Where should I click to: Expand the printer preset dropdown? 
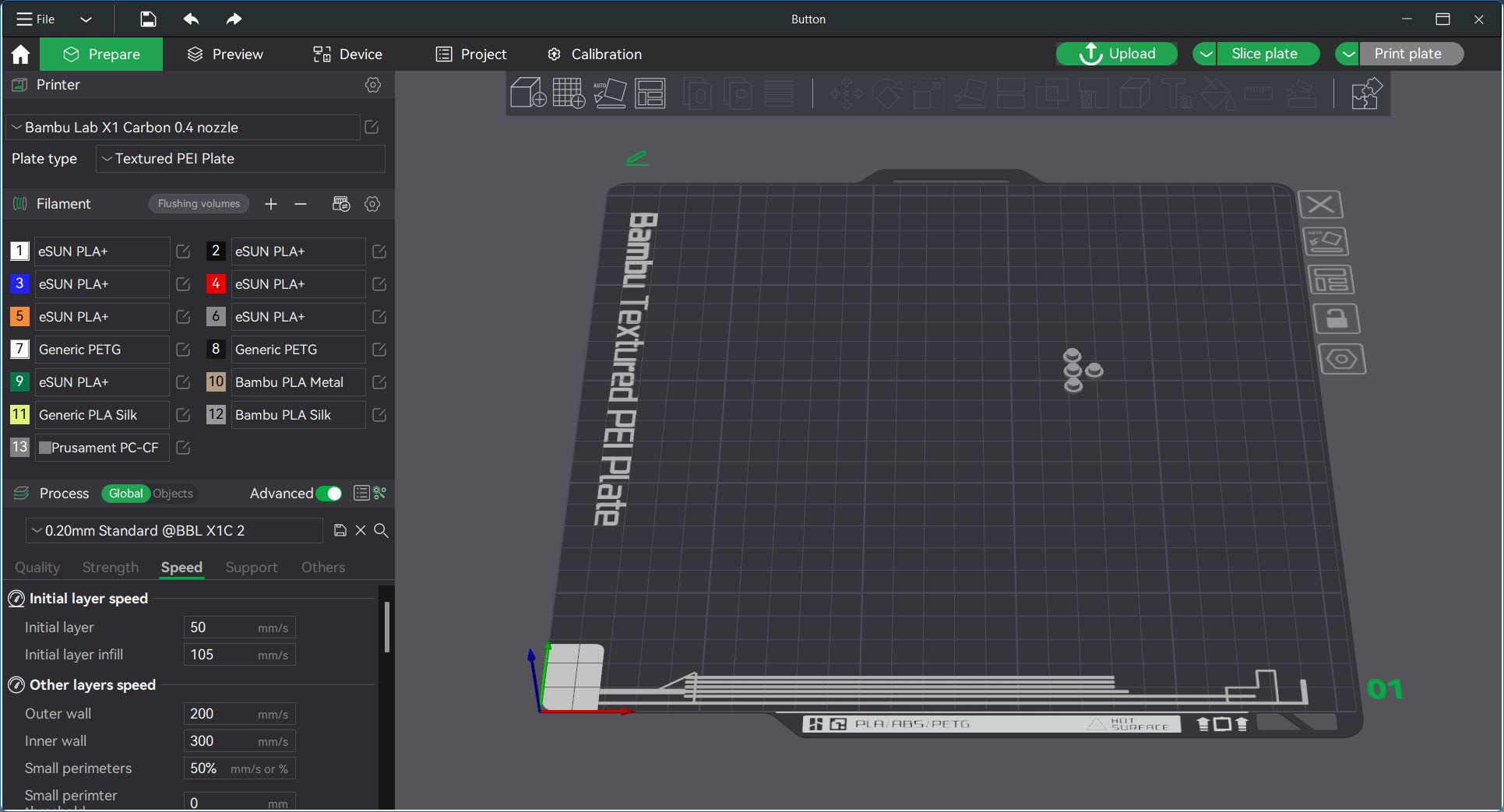[183, 128]
